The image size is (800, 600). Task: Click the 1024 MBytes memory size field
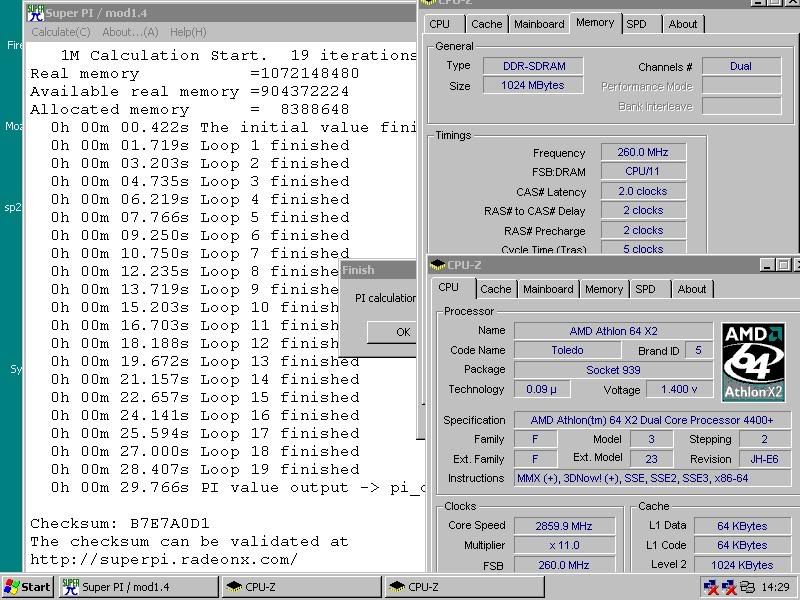[533, 85]
